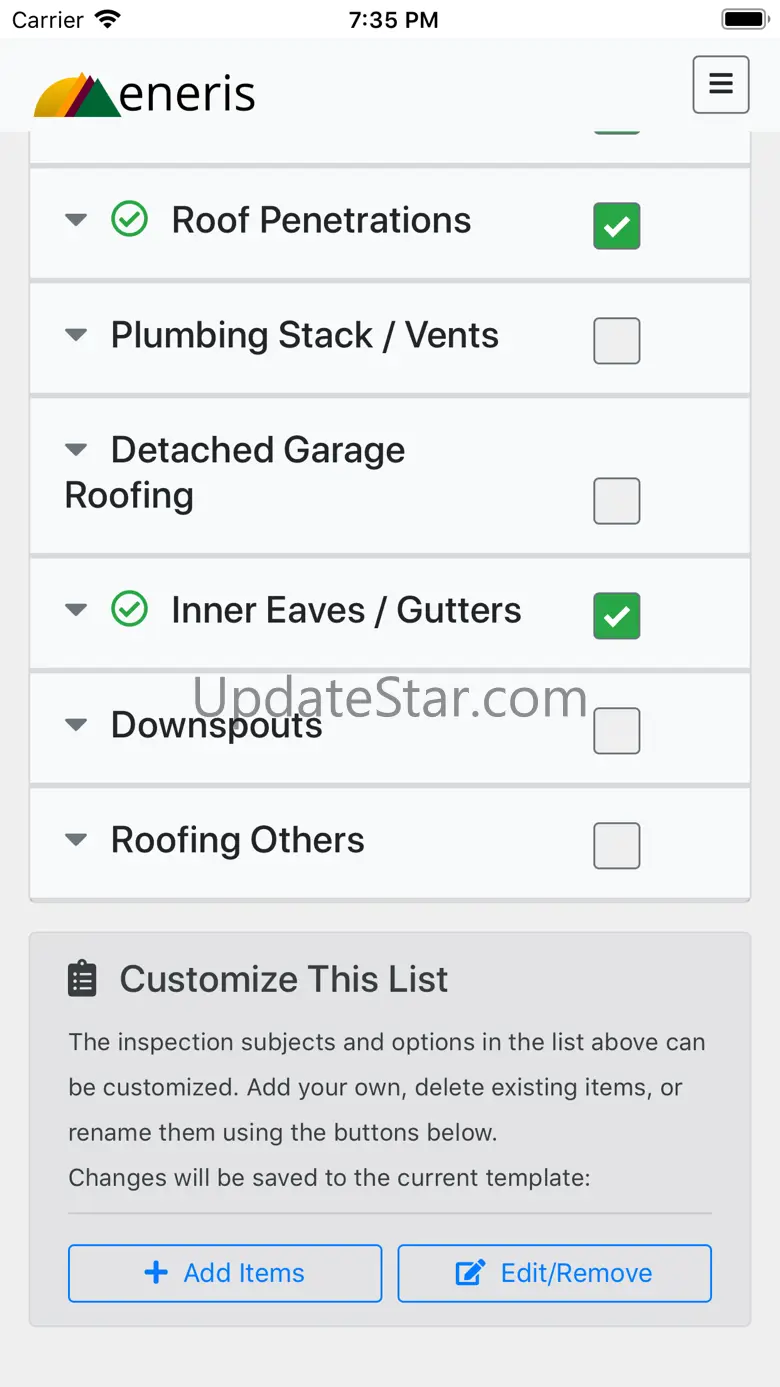Click the clipboard icon beside Customize This List

(82, 979)
